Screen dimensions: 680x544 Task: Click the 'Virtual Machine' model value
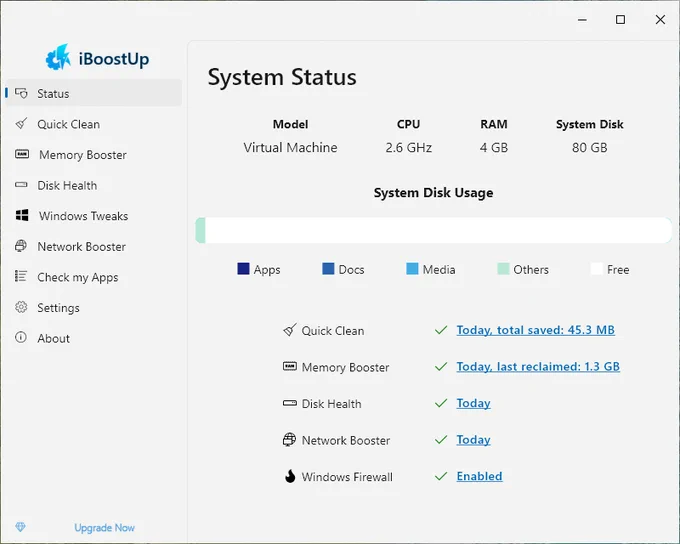click(x=290, y=147)
